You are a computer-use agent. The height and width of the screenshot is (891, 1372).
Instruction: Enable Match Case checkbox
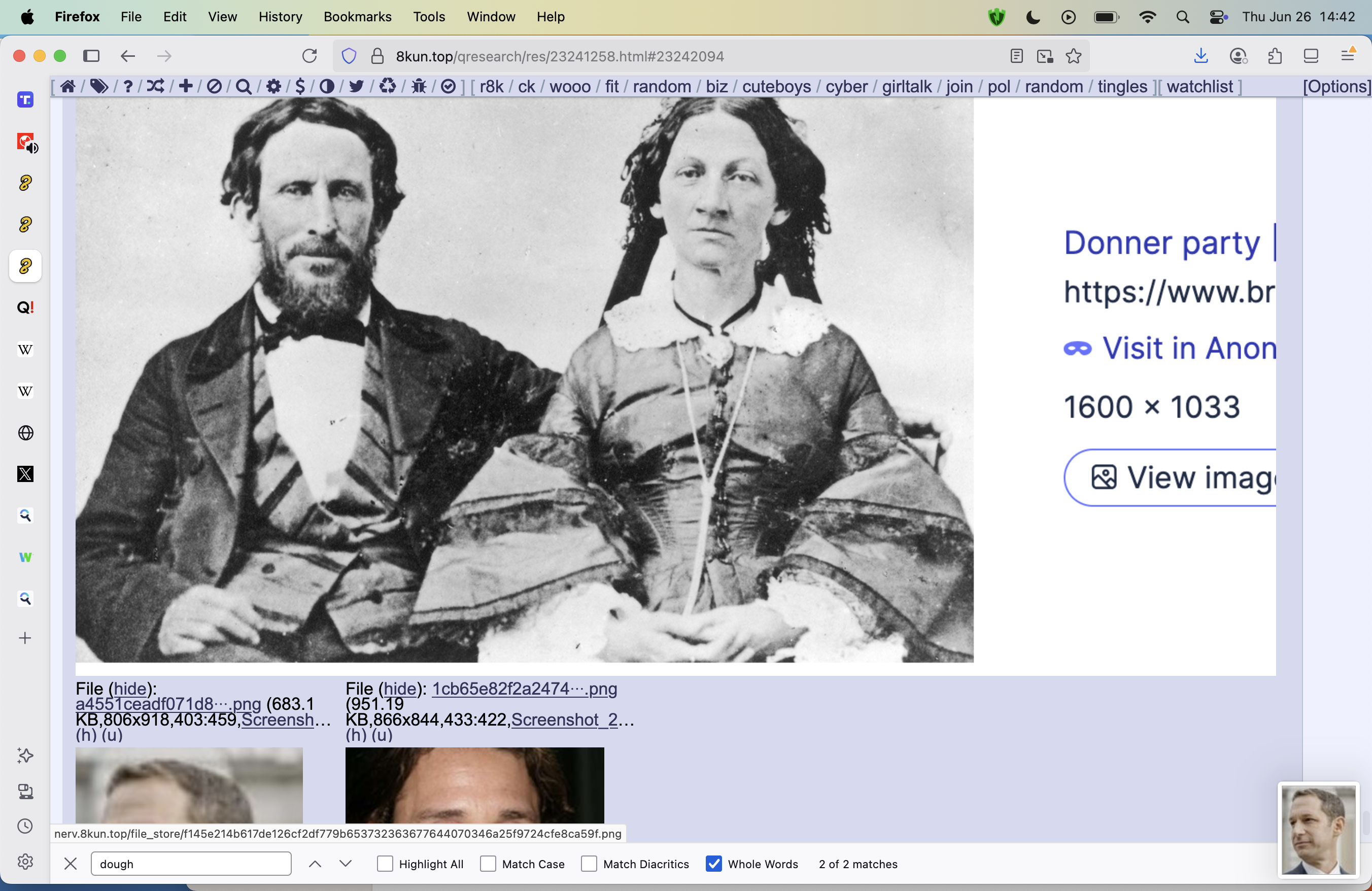point(488,863)
